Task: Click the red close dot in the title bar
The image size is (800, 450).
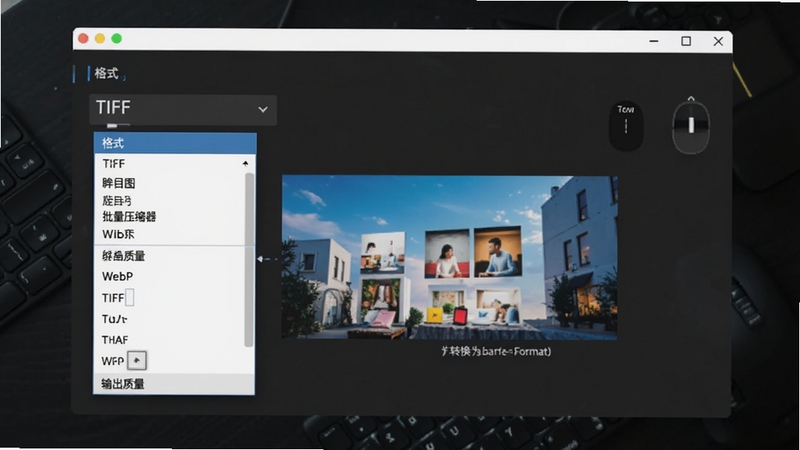Action: 83,39
